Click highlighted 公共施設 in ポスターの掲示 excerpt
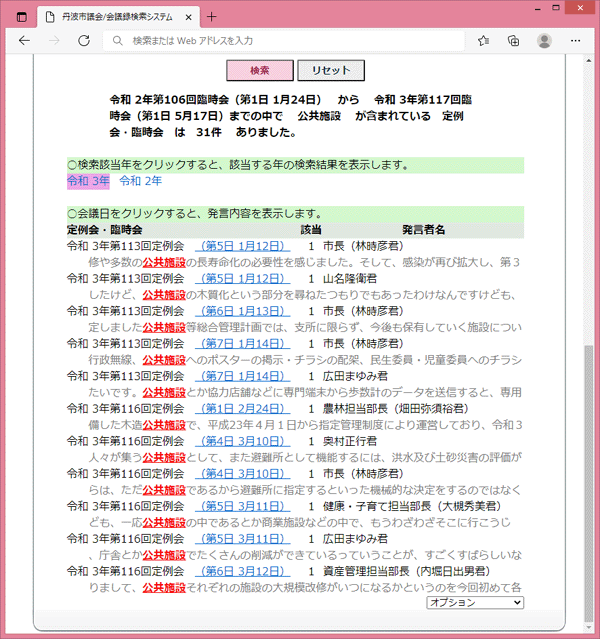Screen dimensions: 600x639 164,360
